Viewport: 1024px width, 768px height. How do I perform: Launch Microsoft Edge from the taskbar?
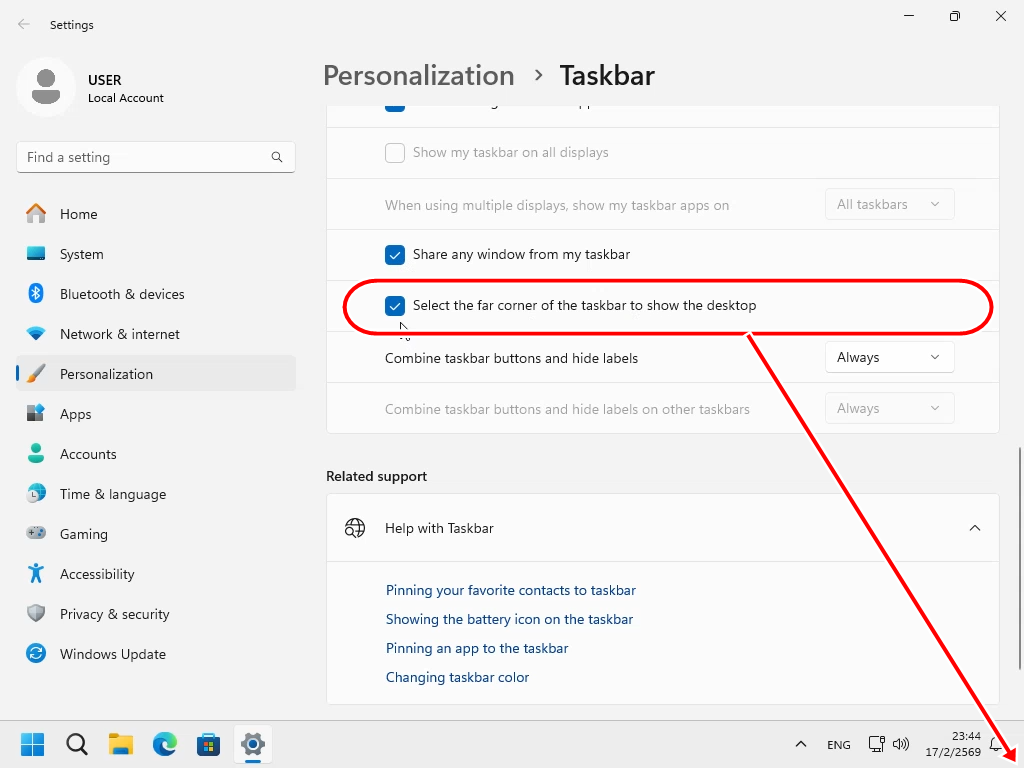click(165, 744)
